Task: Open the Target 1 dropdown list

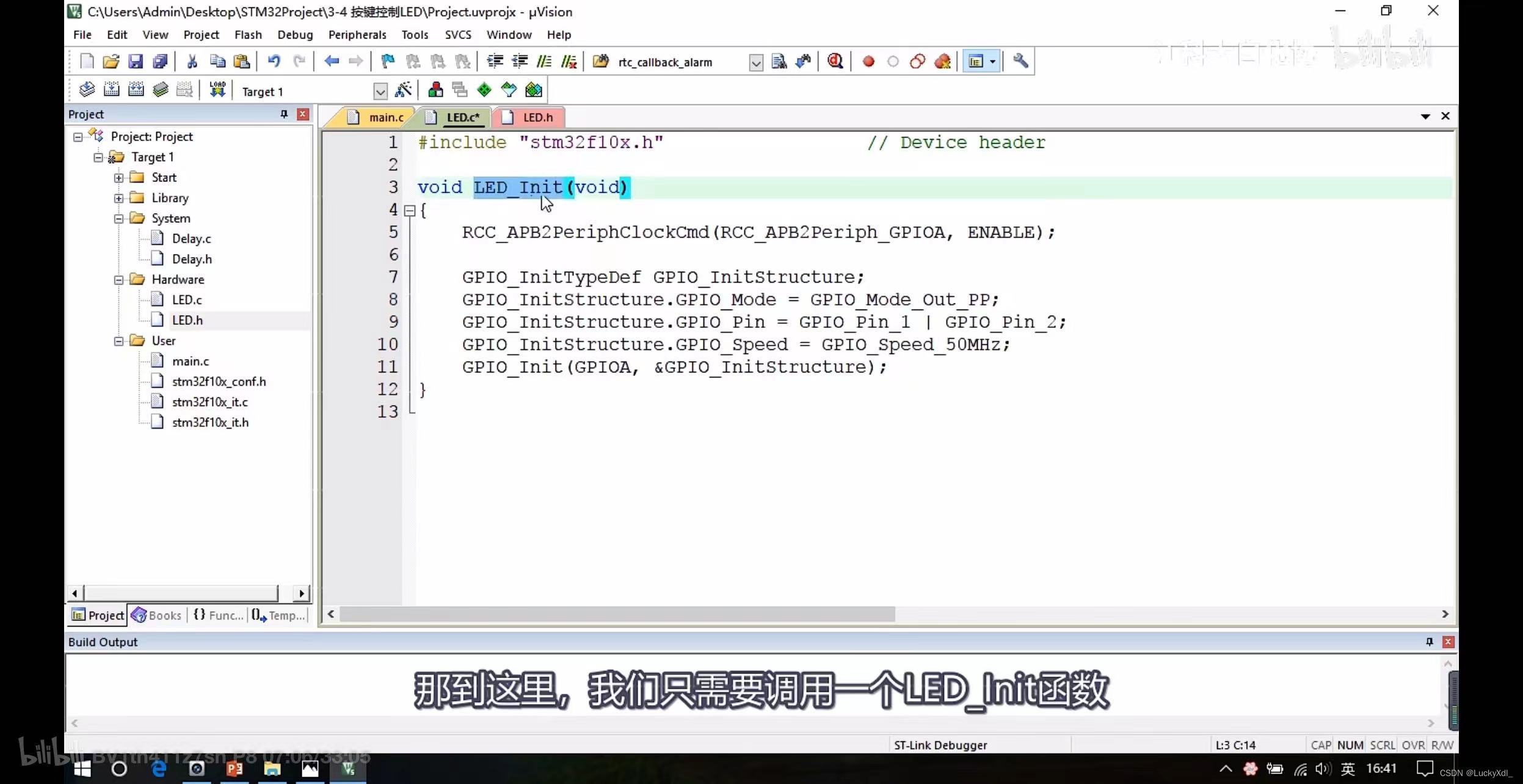Action: 380,92
